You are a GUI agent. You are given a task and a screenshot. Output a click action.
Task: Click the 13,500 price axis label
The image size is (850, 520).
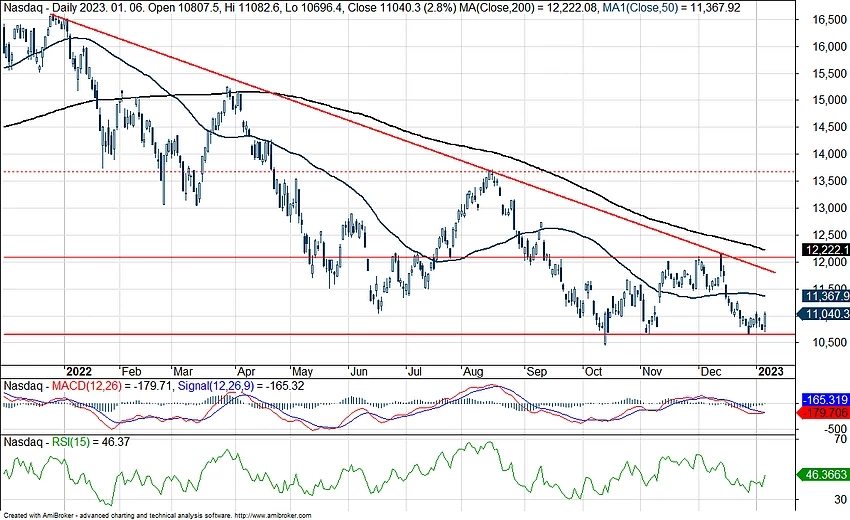(x=829, y=181)
